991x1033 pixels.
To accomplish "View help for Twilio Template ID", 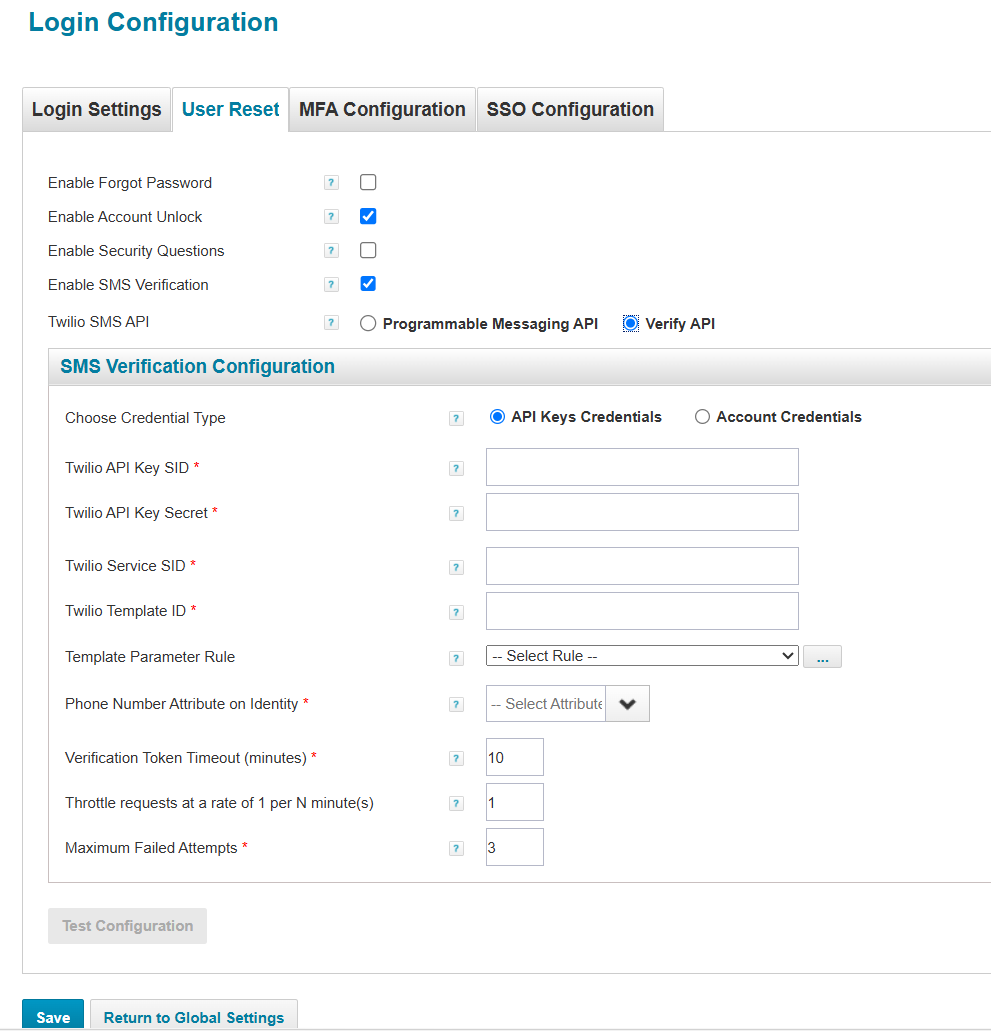I will [x=456, y=612].
